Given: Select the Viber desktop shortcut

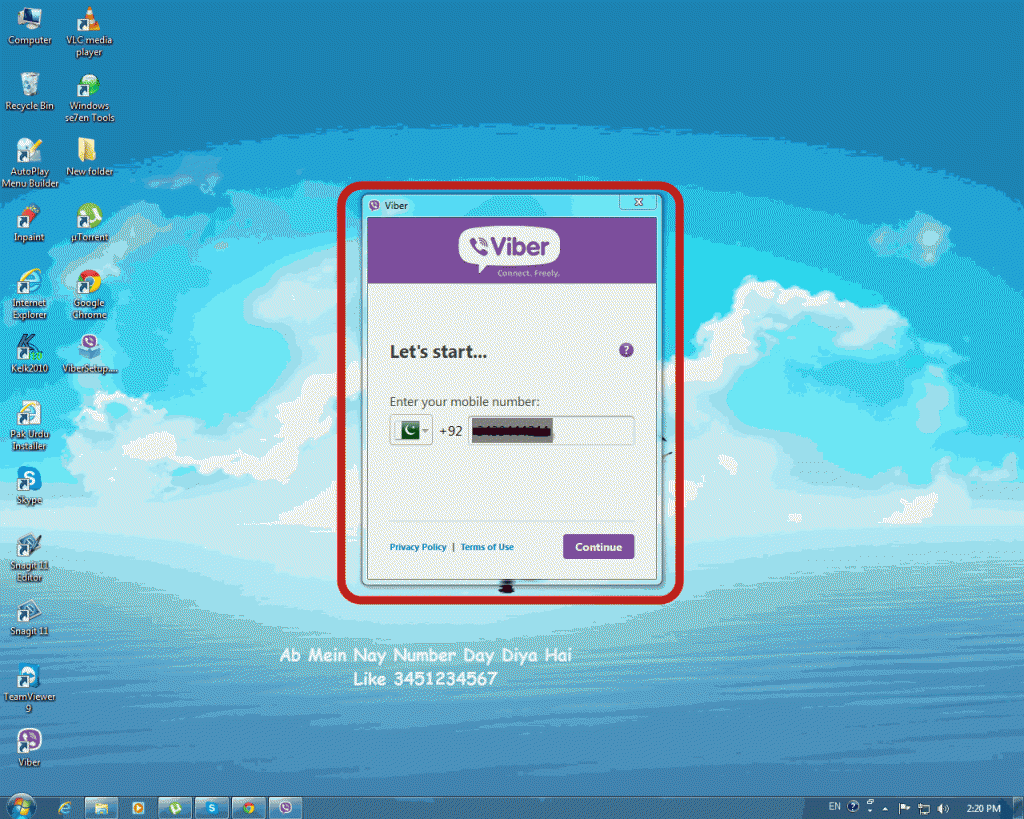Looking at the screenshot, I should (x=29, y=748).
